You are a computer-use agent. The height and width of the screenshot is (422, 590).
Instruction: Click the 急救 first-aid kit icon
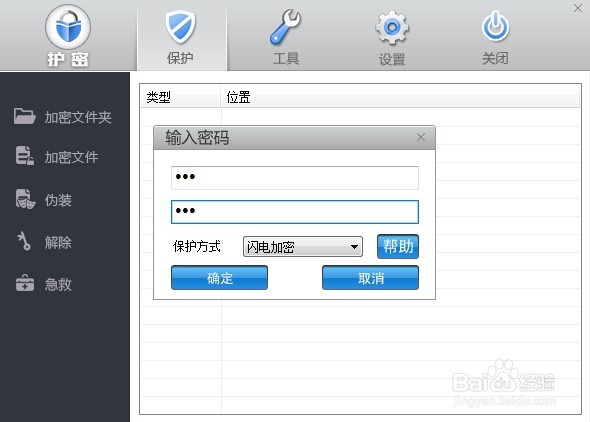point(25,282)
